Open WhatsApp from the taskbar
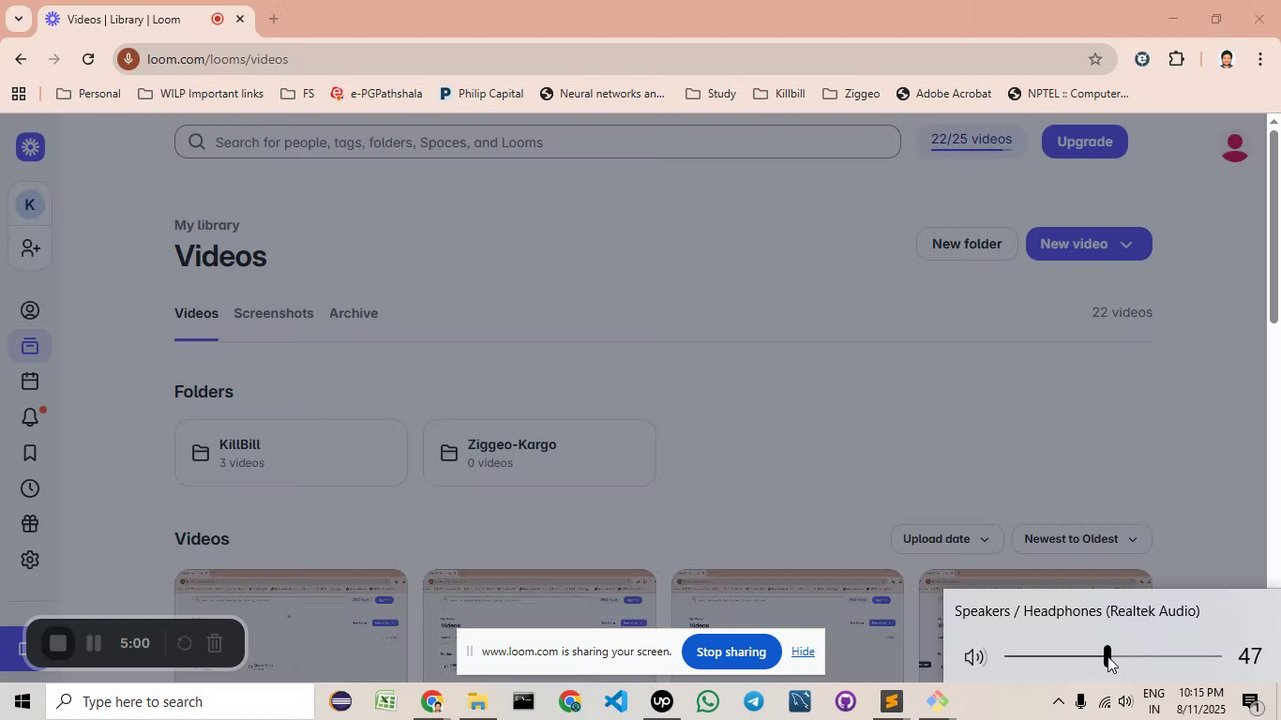 tap(708, 702)
